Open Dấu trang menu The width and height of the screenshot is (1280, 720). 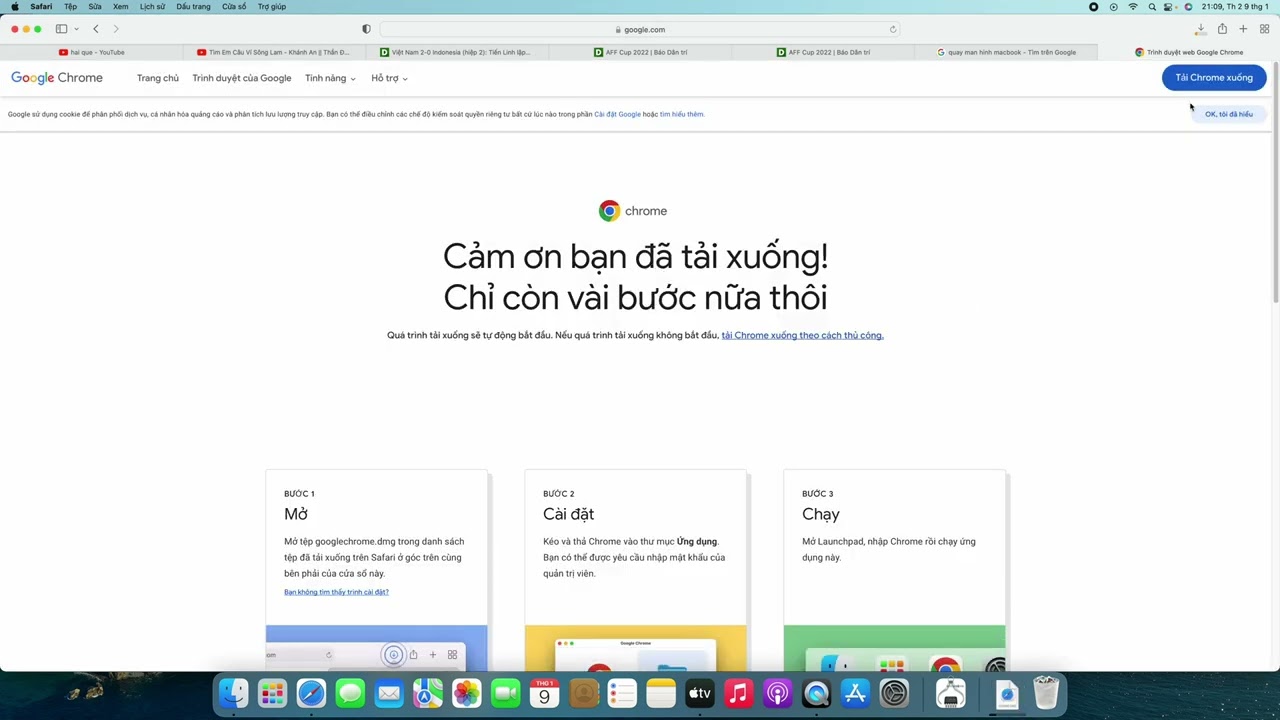point(193,6)
